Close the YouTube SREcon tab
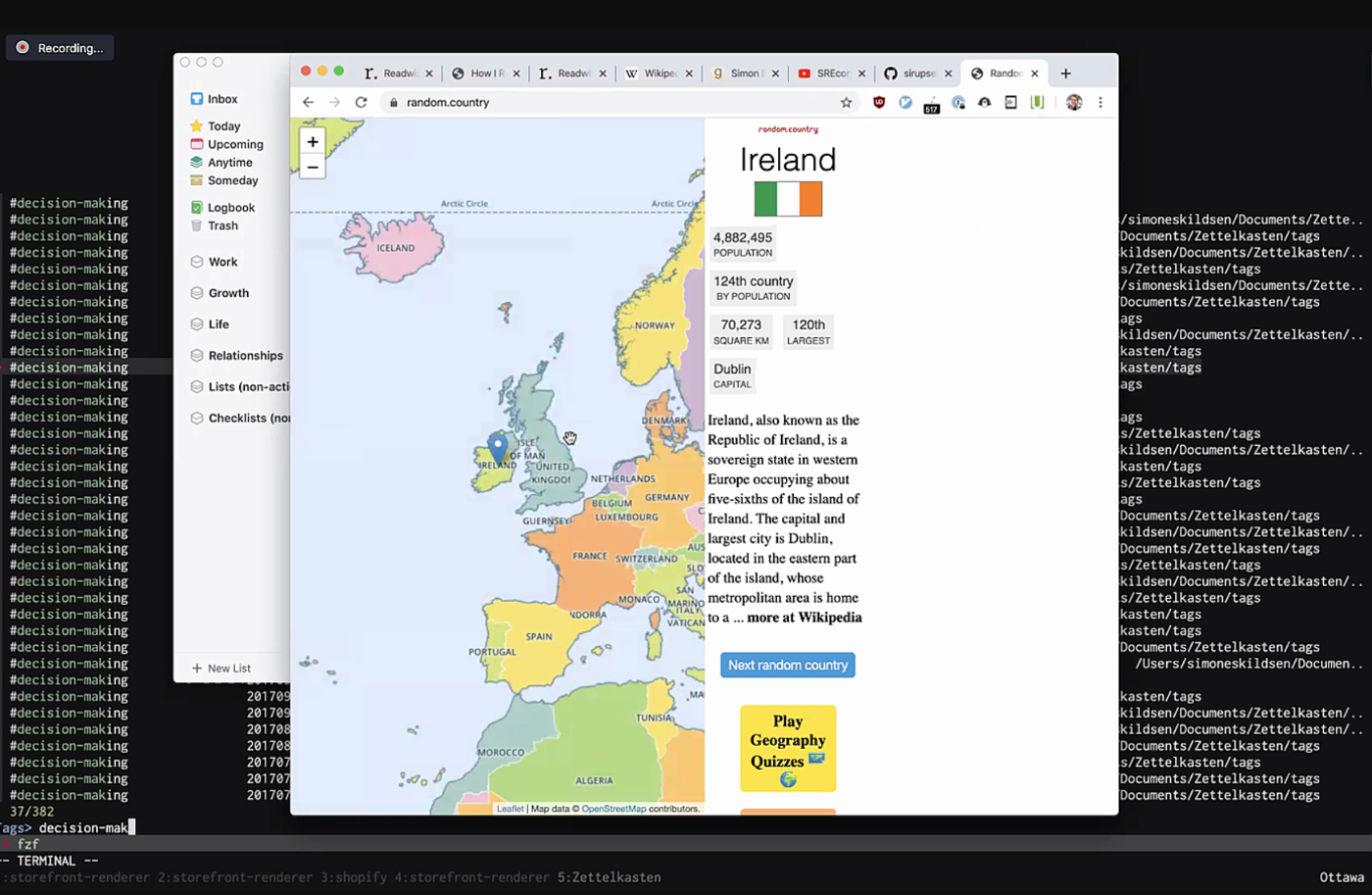This screenshot has height=895, width=1372. [861, 74]
